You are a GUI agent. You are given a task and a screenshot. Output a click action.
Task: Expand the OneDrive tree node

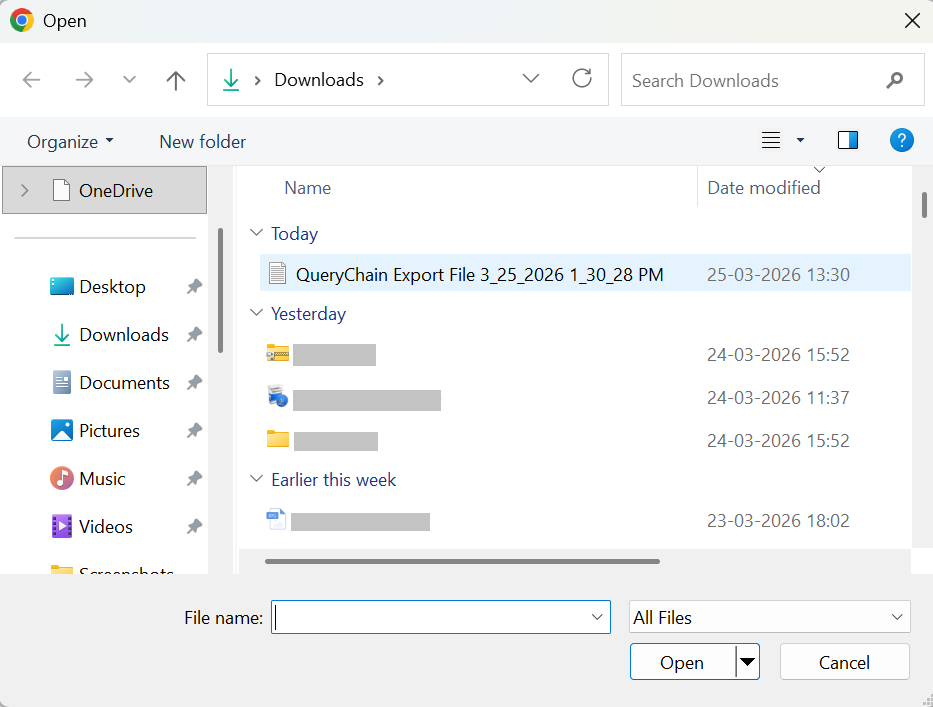click(x=24, y=190)
